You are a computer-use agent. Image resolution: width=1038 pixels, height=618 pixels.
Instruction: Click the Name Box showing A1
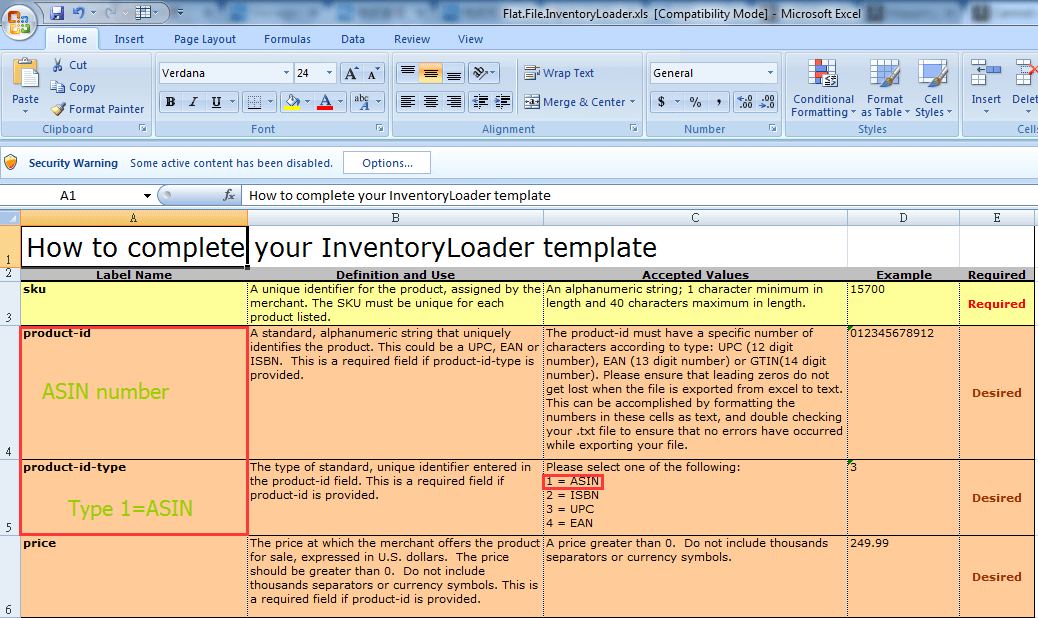[x=68, y=195]
